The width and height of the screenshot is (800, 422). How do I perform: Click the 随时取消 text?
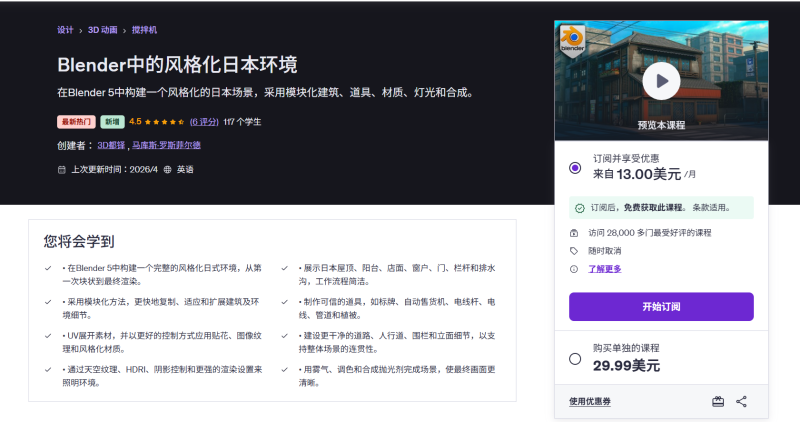tap(605, 251)
